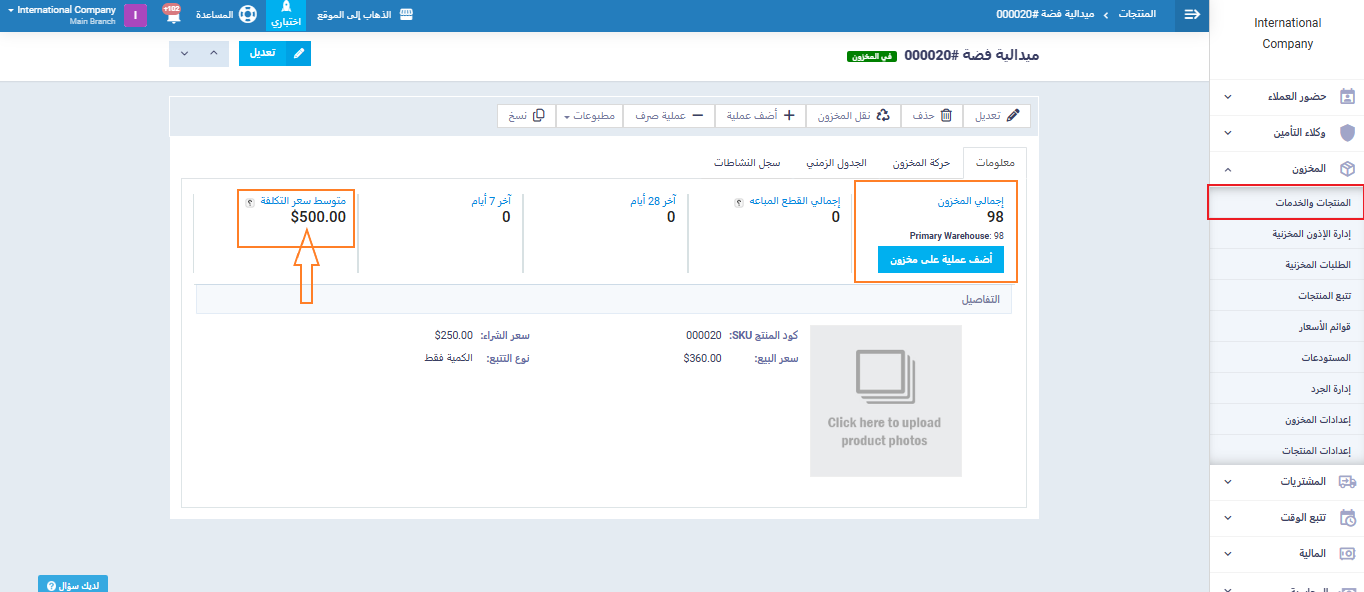This screenshot has width=1364, height=592.
Task: Click the trash Delete button in toolbar
Action: pos(932,116)
